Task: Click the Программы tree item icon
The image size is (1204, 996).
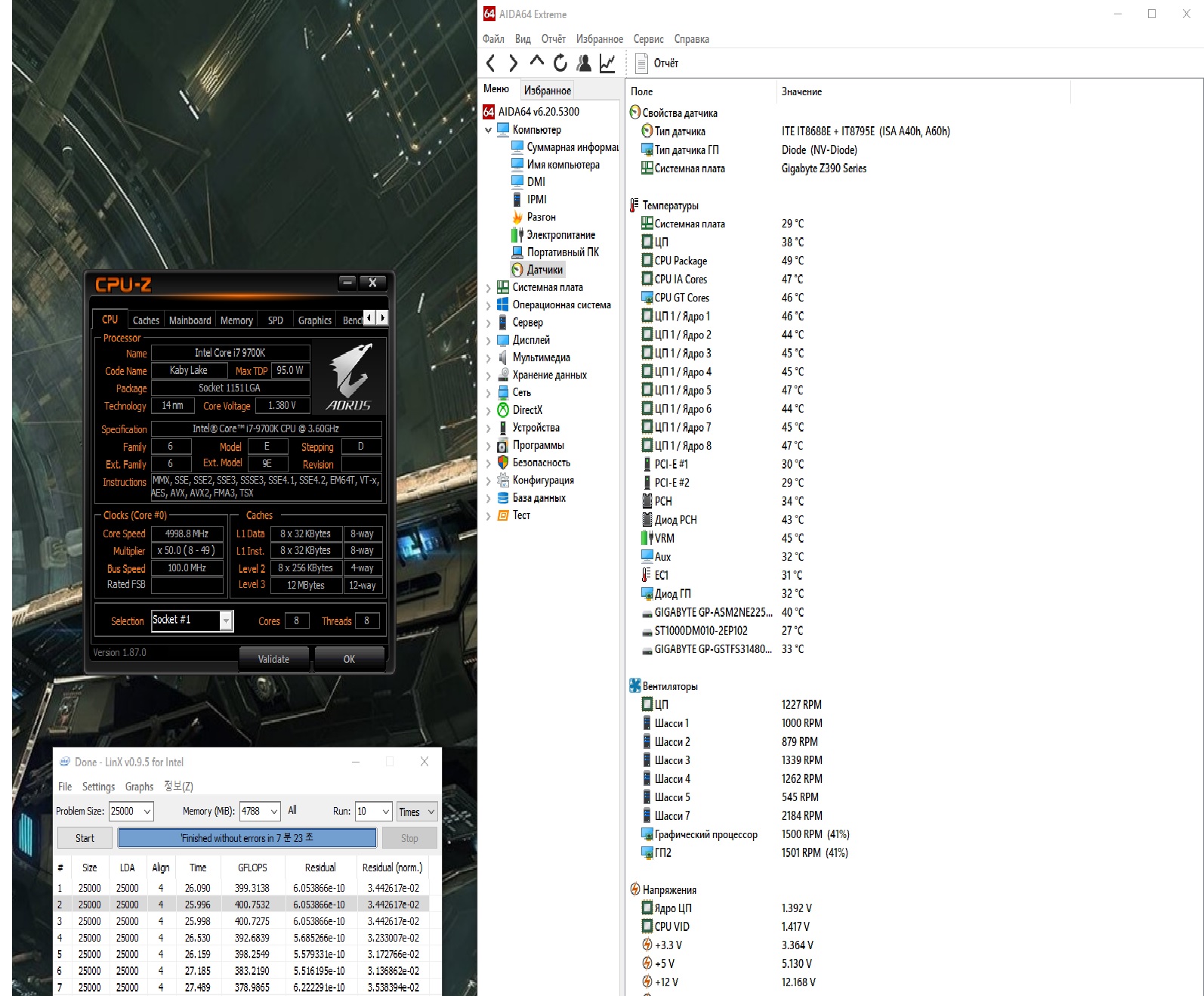Action: [x=503, y=445]
